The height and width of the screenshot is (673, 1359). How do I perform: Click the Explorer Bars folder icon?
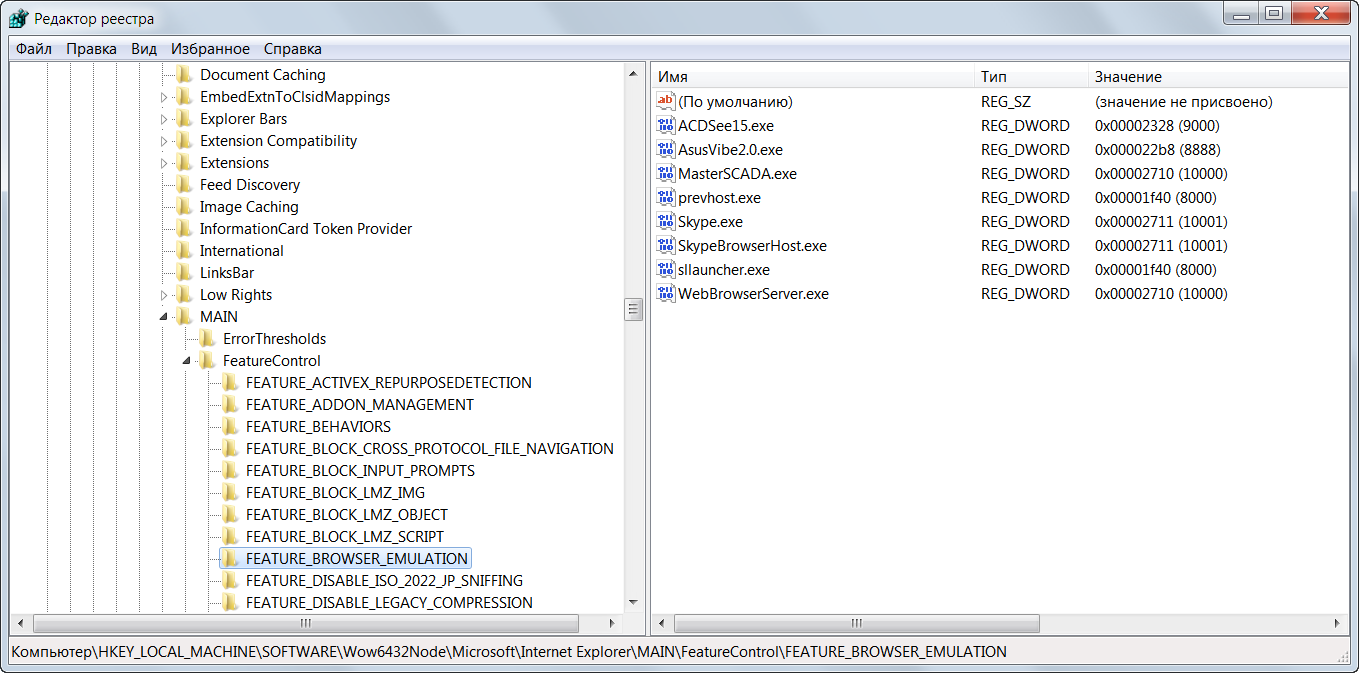click(184, 118)
